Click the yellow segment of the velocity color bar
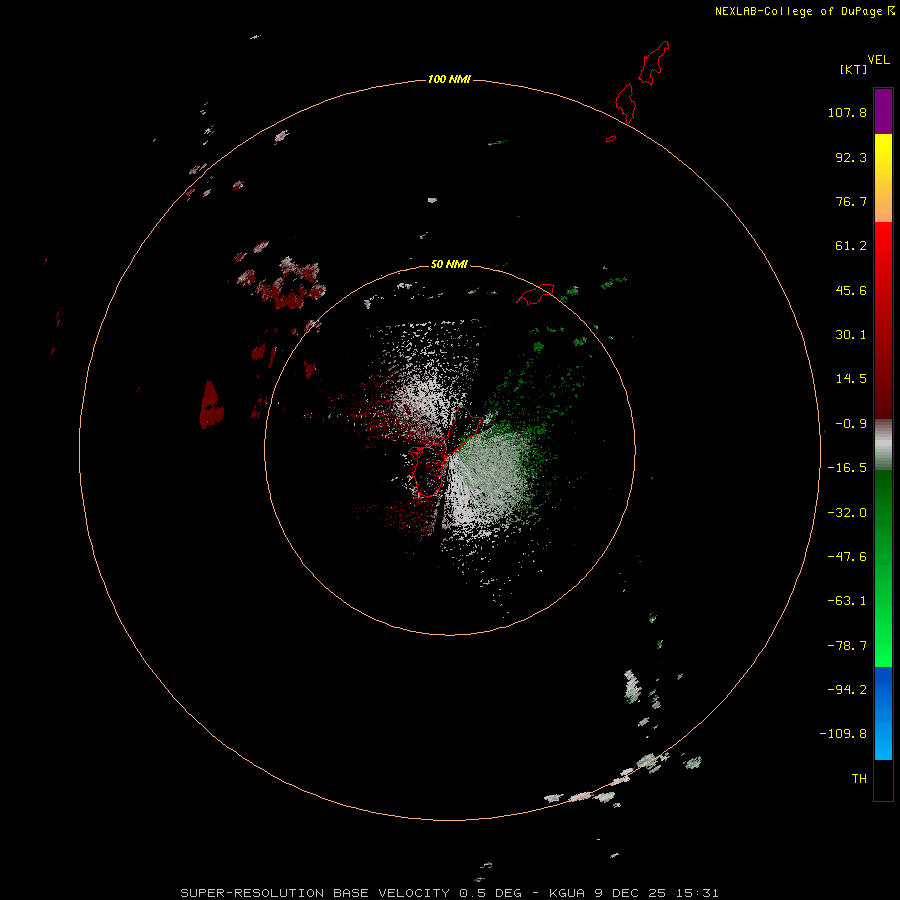900x900 pixels. (883, 178)
